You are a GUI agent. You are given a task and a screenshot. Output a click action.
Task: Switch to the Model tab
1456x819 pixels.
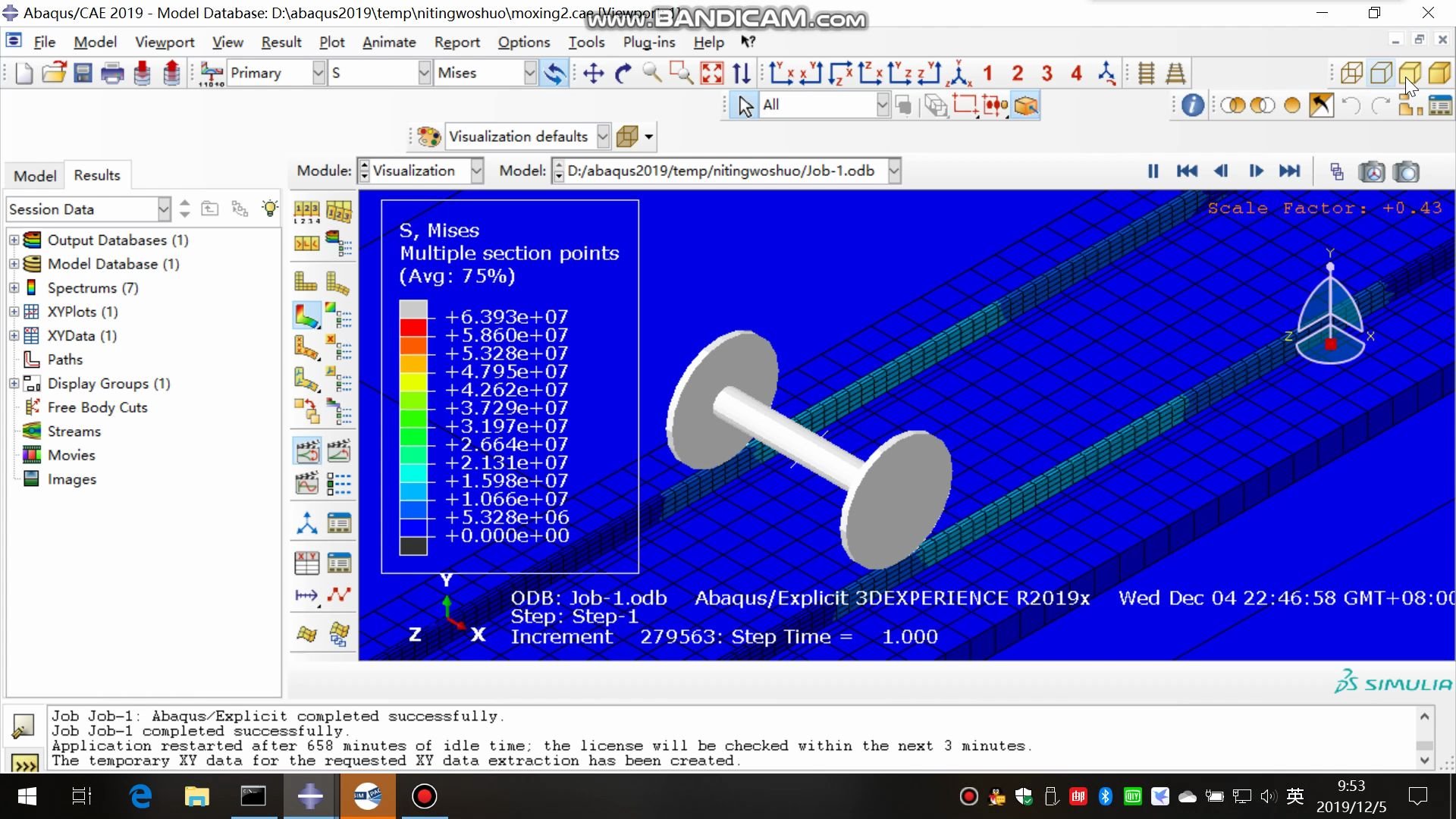tap(33, 175)
